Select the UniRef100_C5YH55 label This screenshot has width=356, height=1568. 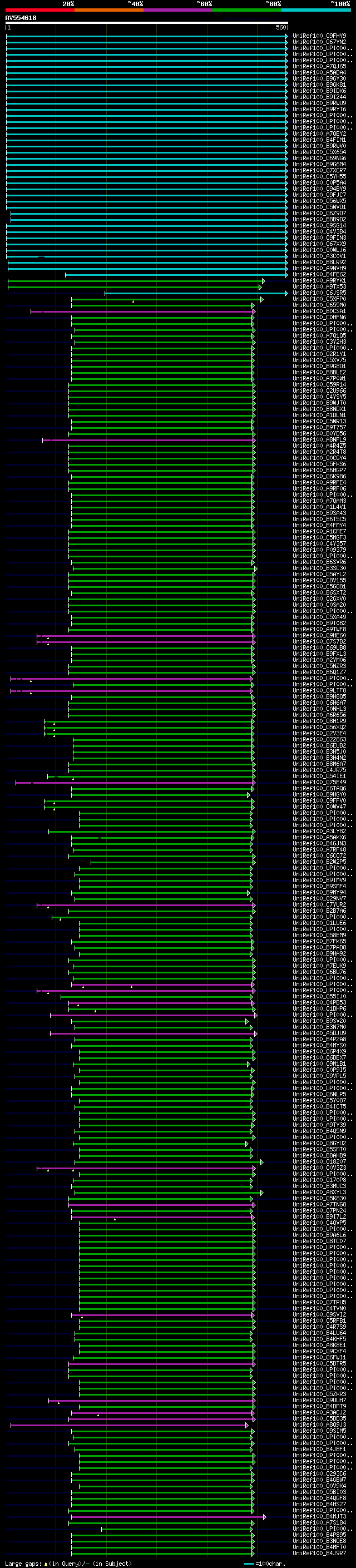(x=319, y=176)
